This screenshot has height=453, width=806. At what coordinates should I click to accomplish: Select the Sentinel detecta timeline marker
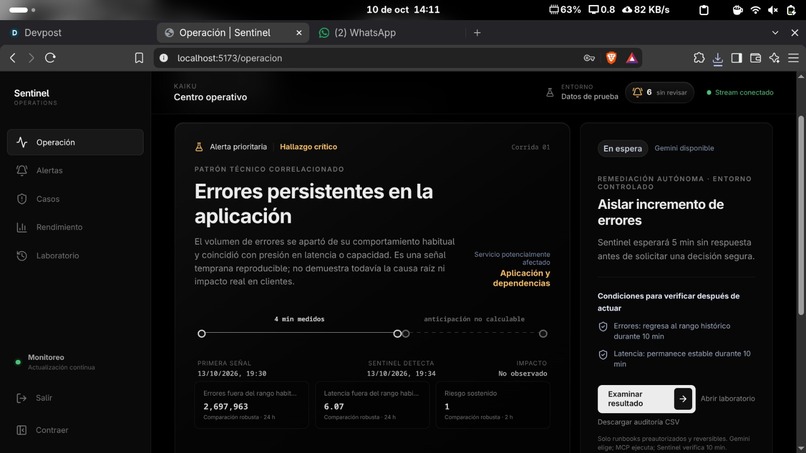397,334
